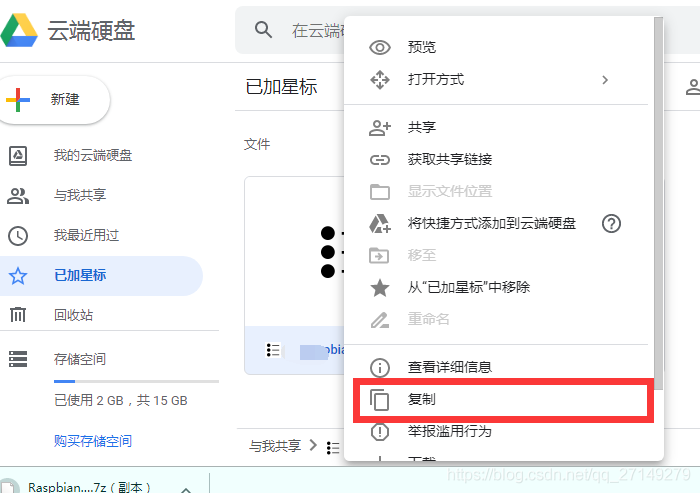Choose 获取共享链接 menu entry
The width and height of the screenshot is (700, 493).
449,159
